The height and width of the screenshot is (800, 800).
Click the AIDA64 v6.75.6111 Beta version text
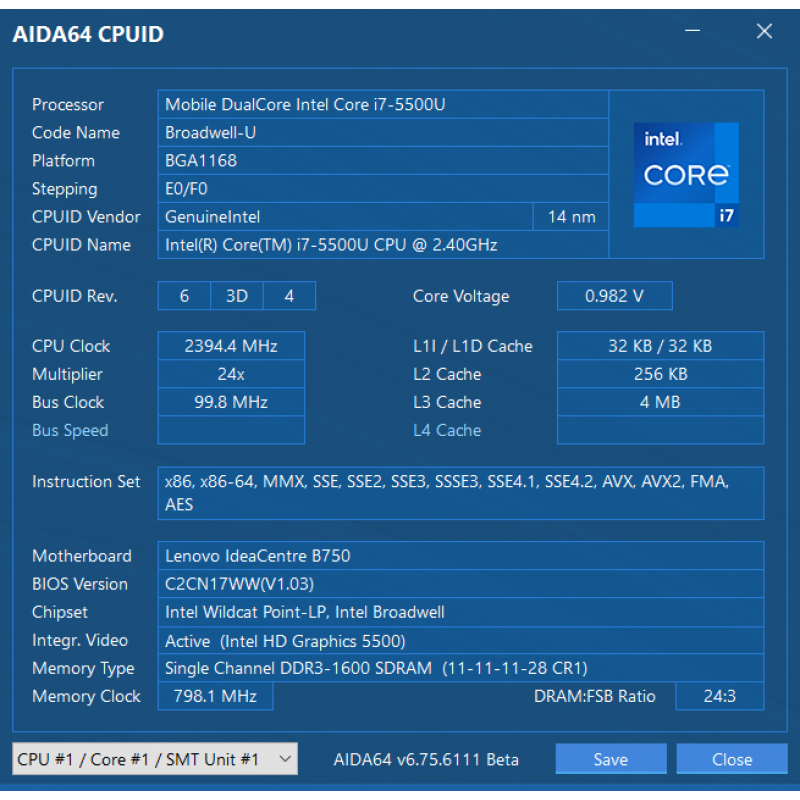[x=426, y=759]
